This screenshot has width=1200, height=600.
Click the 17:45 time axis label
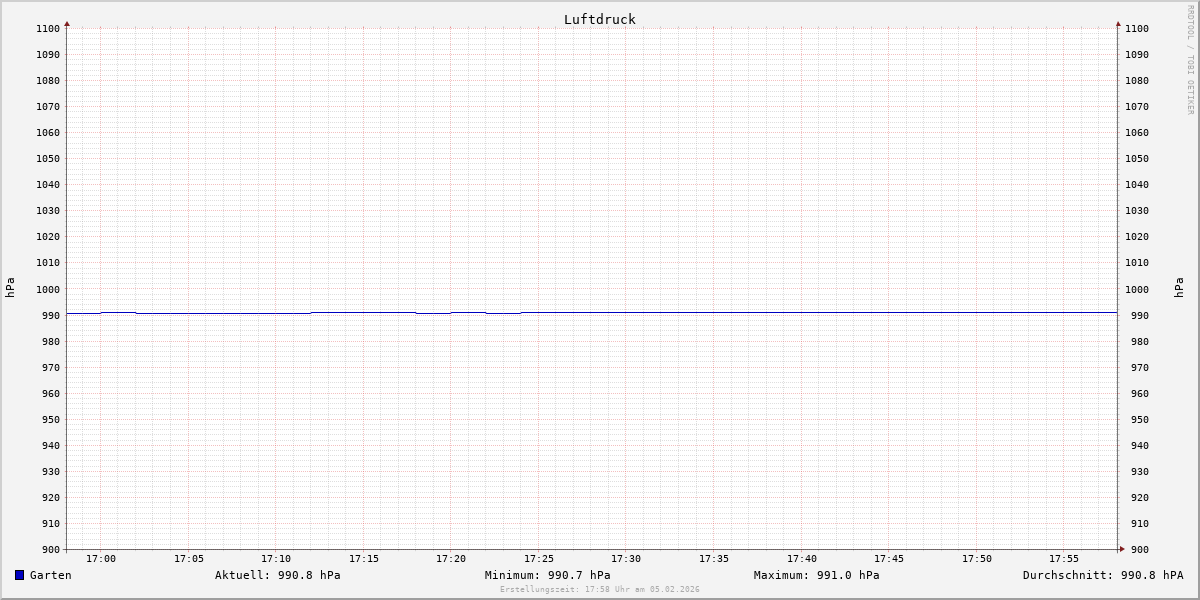point(889,559)
